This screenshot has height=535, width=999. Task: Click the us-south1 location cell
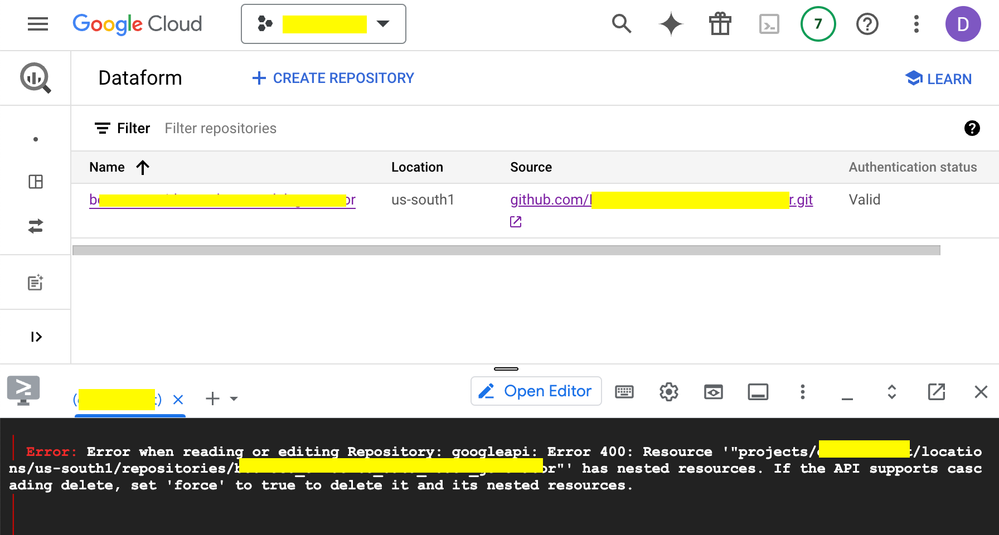422,200
